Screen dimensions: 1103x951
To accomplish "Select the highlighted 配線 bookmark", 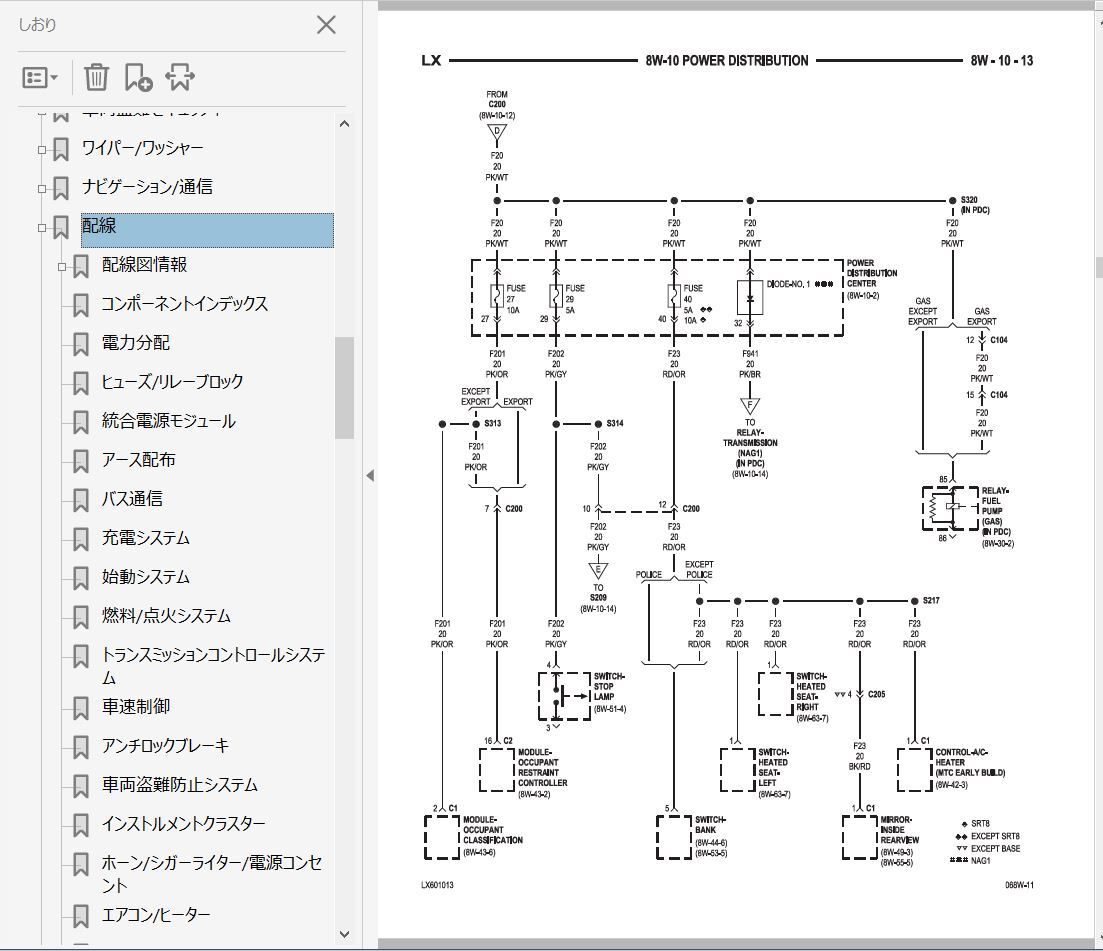I will coord(207,230).
